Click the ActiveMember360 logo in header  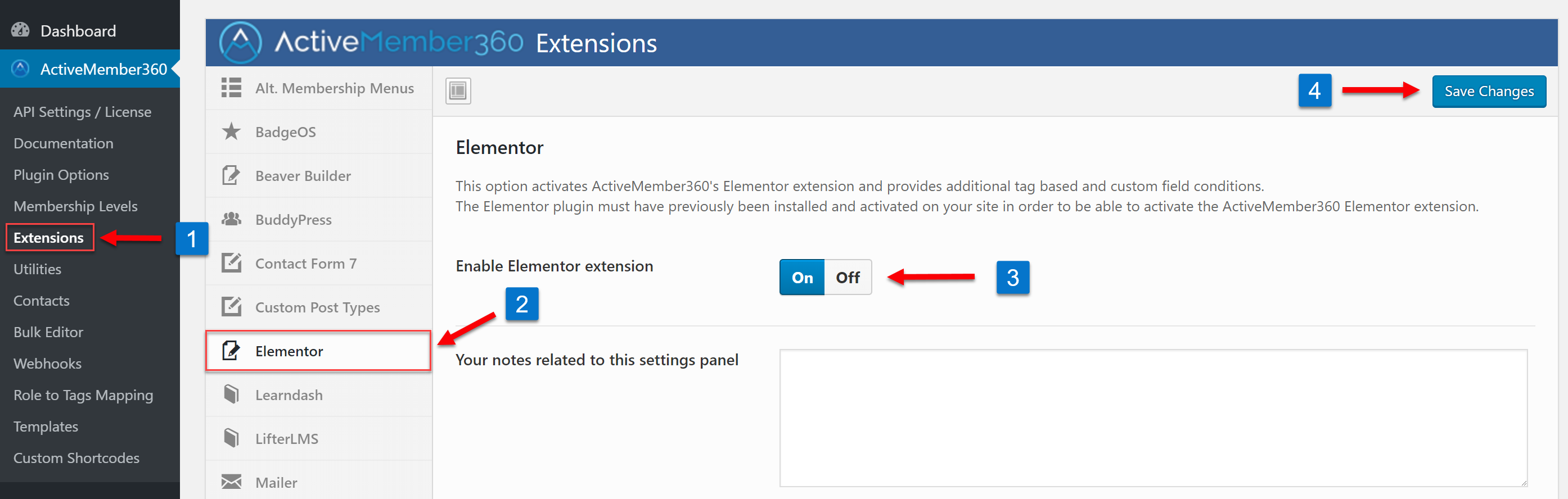241,43
